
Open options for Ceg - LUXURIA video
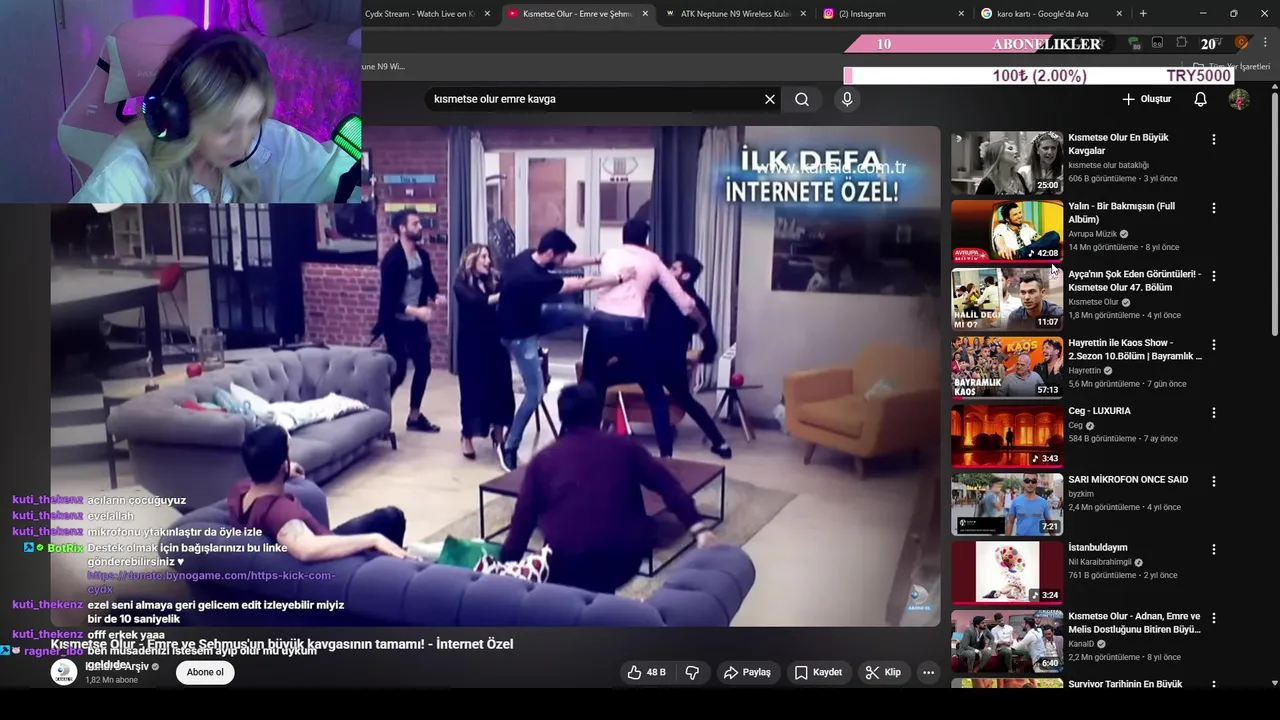1214,412
